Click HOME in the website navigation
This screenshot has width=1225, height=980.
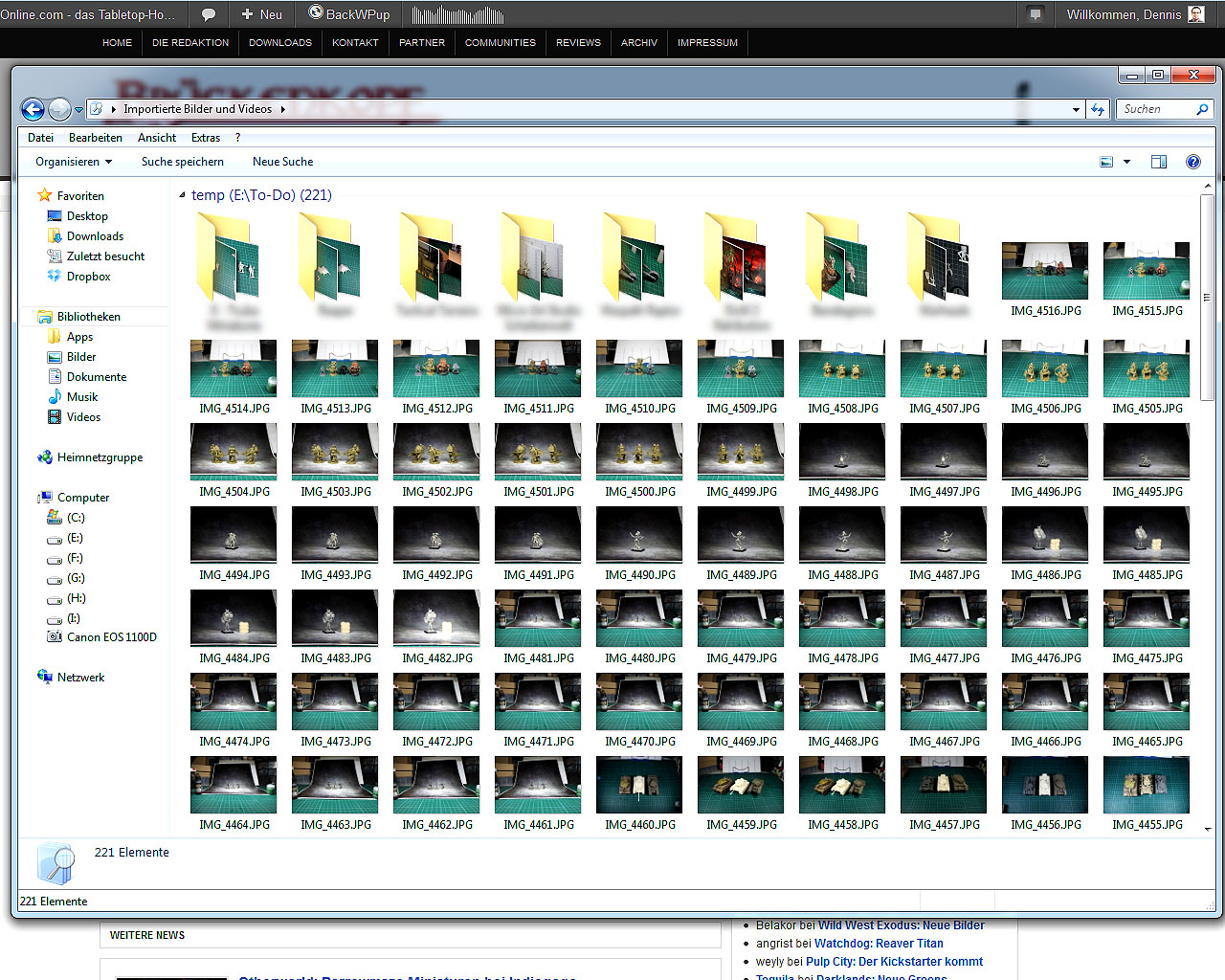(117, 43)
